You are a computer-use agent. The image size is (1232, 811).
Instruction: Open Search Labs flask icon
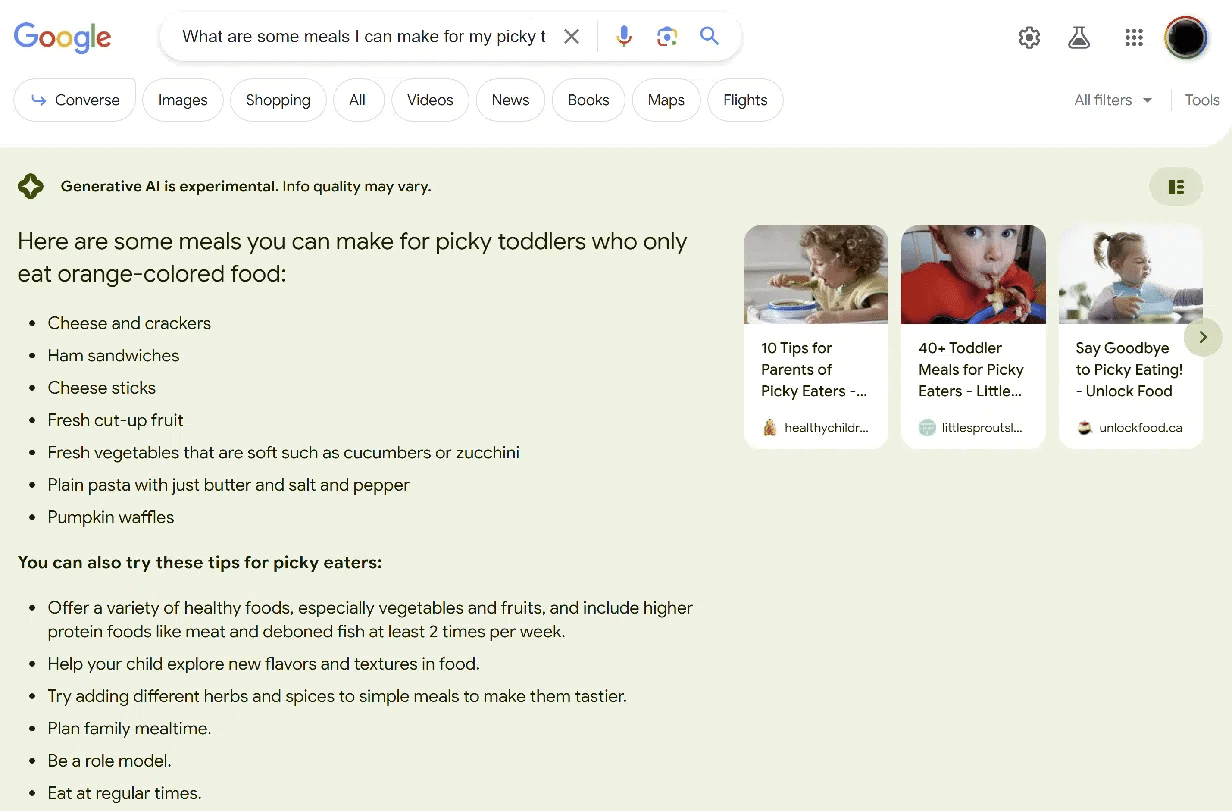coord(1078,38)
